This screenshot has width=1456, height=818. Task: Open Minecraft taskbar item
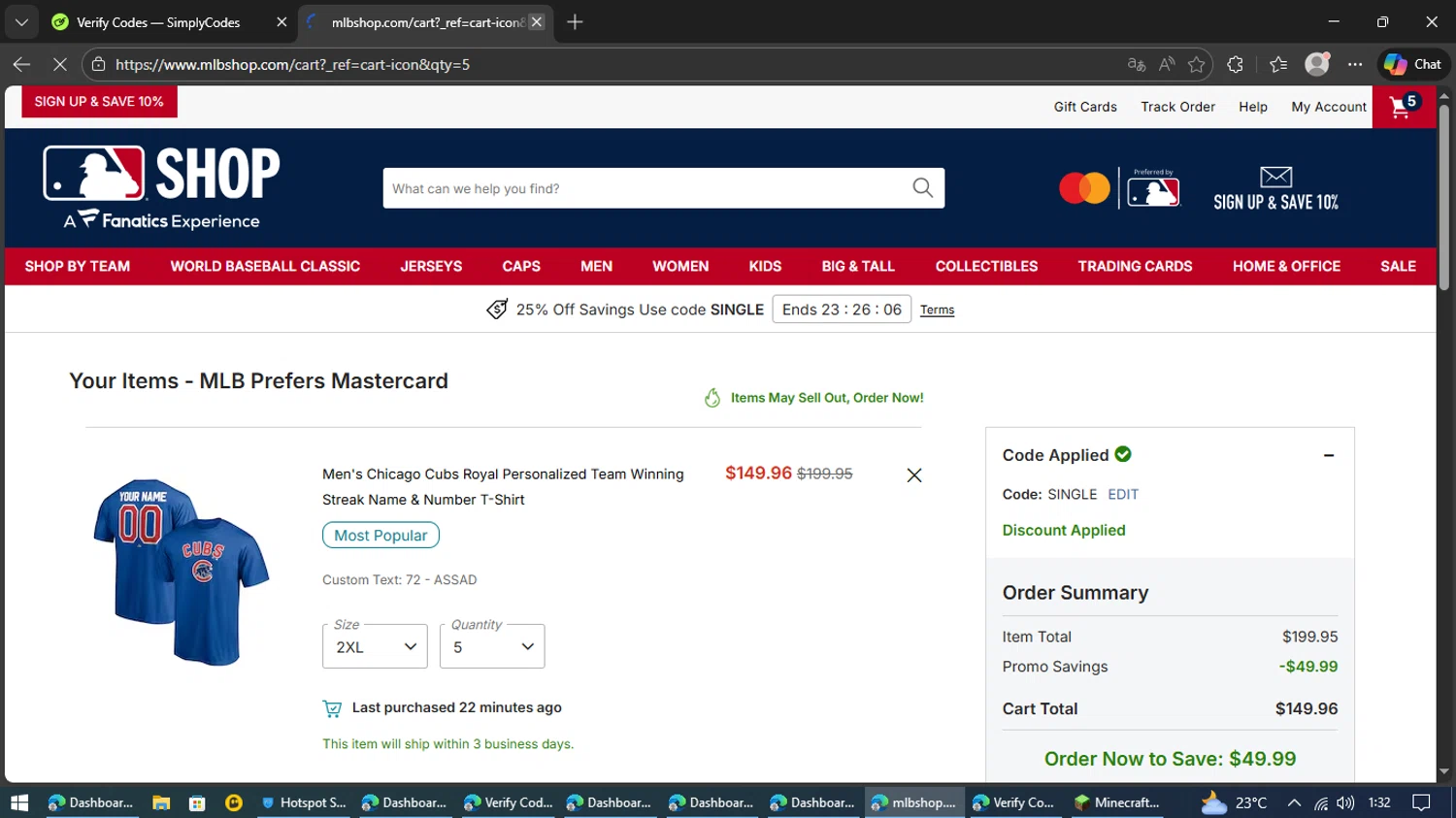1116,802
